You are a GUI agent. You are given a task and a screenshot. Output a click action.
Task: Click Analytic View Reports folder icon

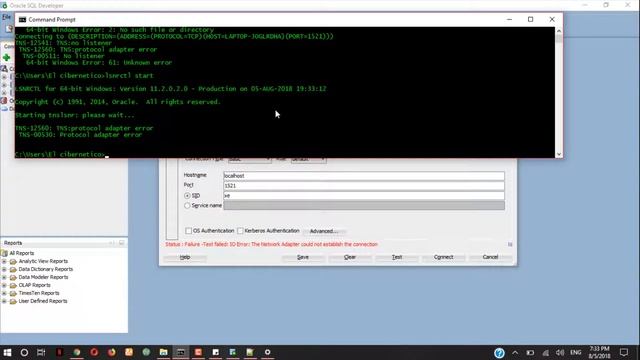[x=13, y=261]
